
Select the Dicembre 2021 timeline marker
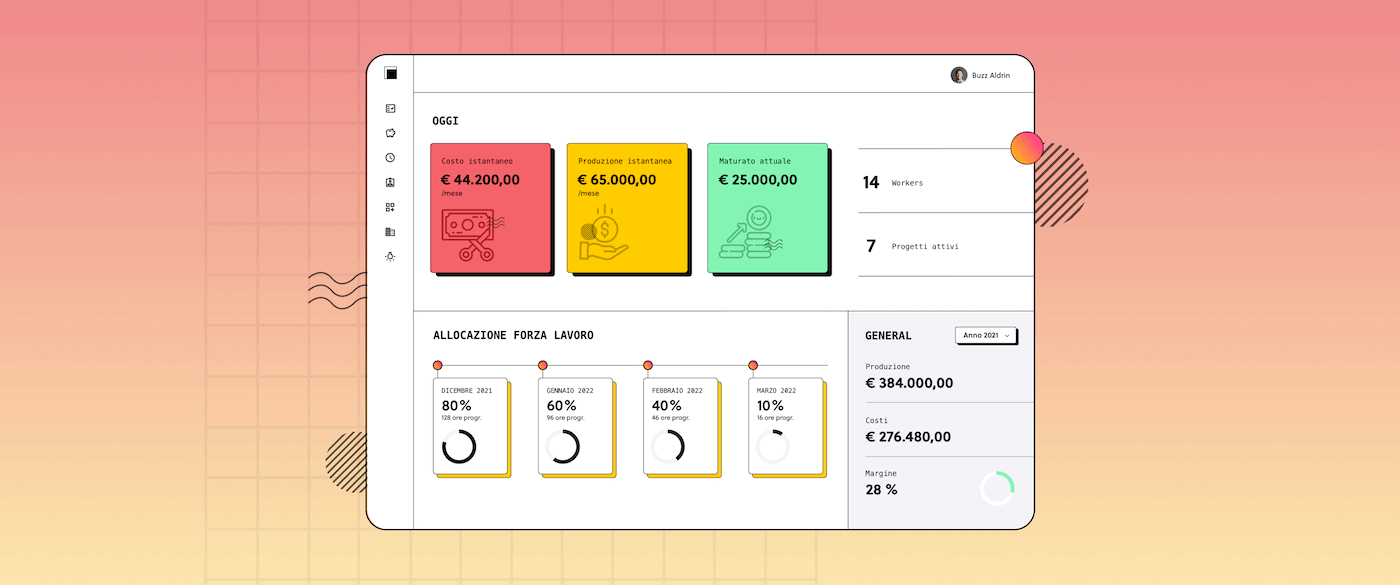(x=437, y=365)
